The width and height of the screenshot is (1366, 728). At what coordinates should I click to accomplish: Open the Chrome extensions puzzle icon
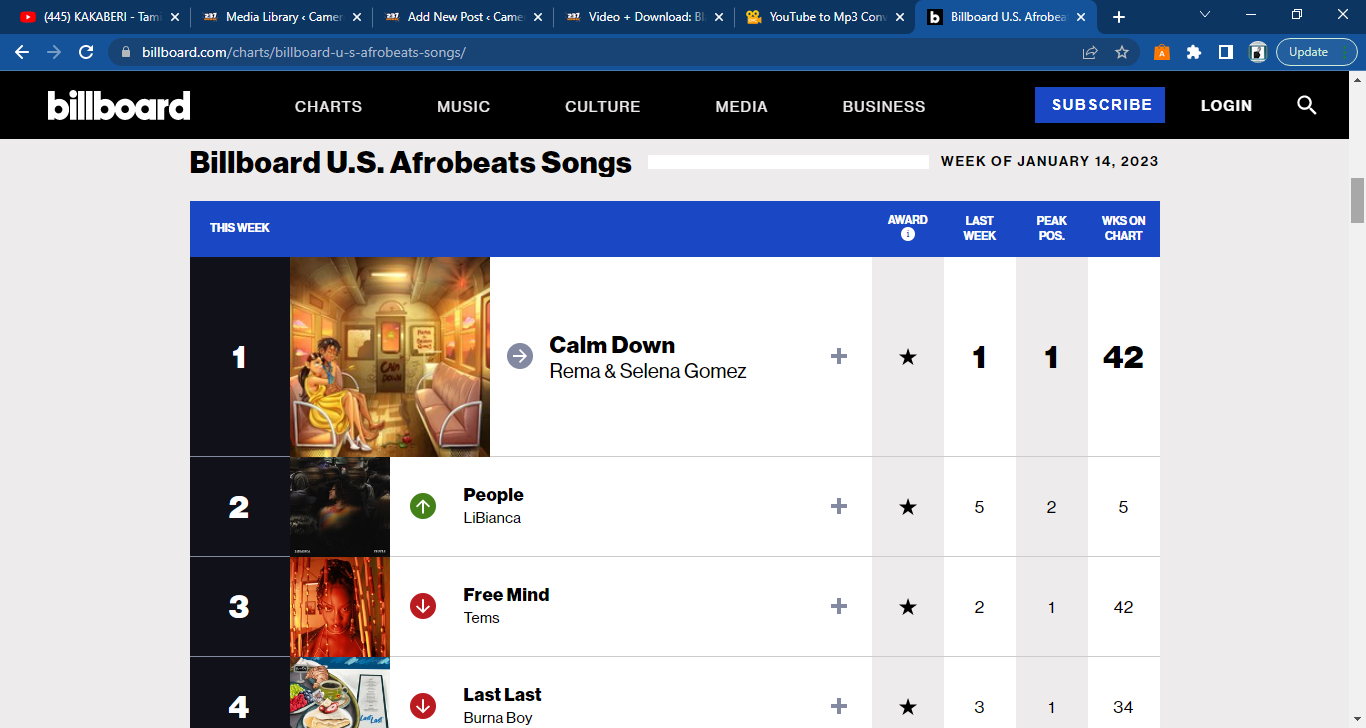pos(1194,52)
